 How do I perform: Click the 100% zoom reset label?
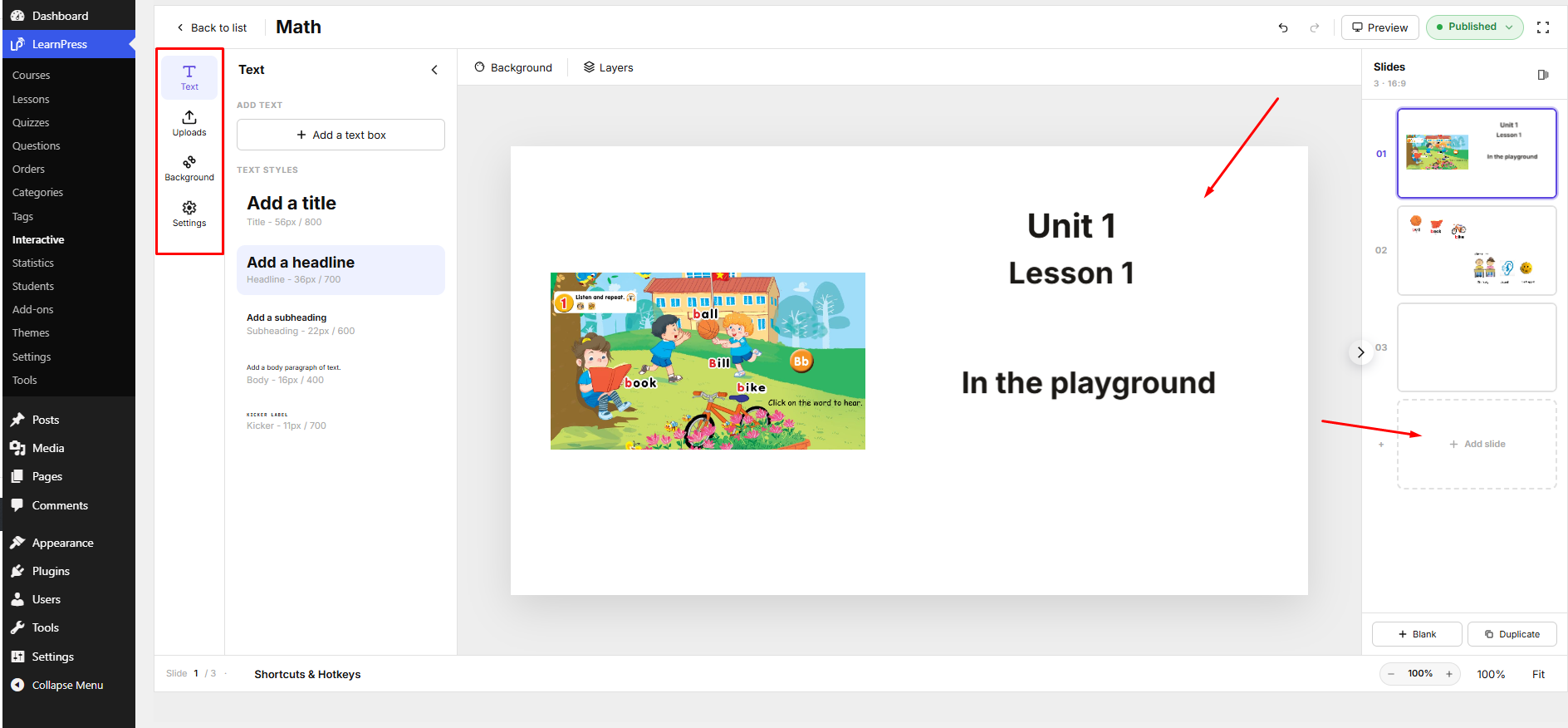(x=1491, y=674)
